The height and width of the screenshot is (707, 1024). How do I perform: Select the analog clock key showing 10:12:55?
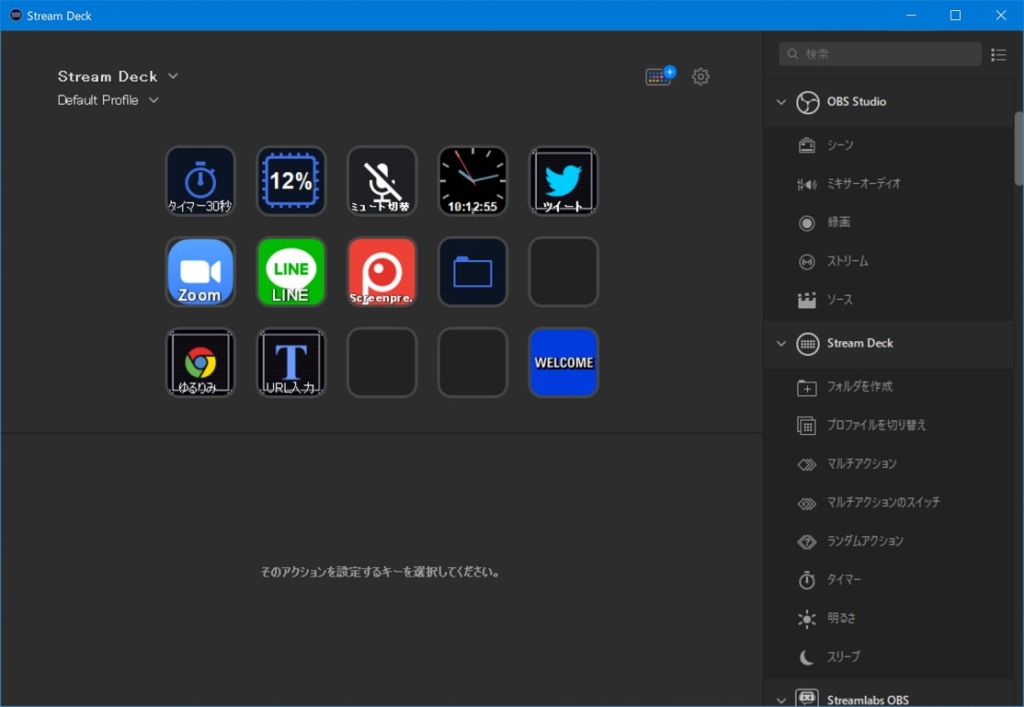click(473, 181)
